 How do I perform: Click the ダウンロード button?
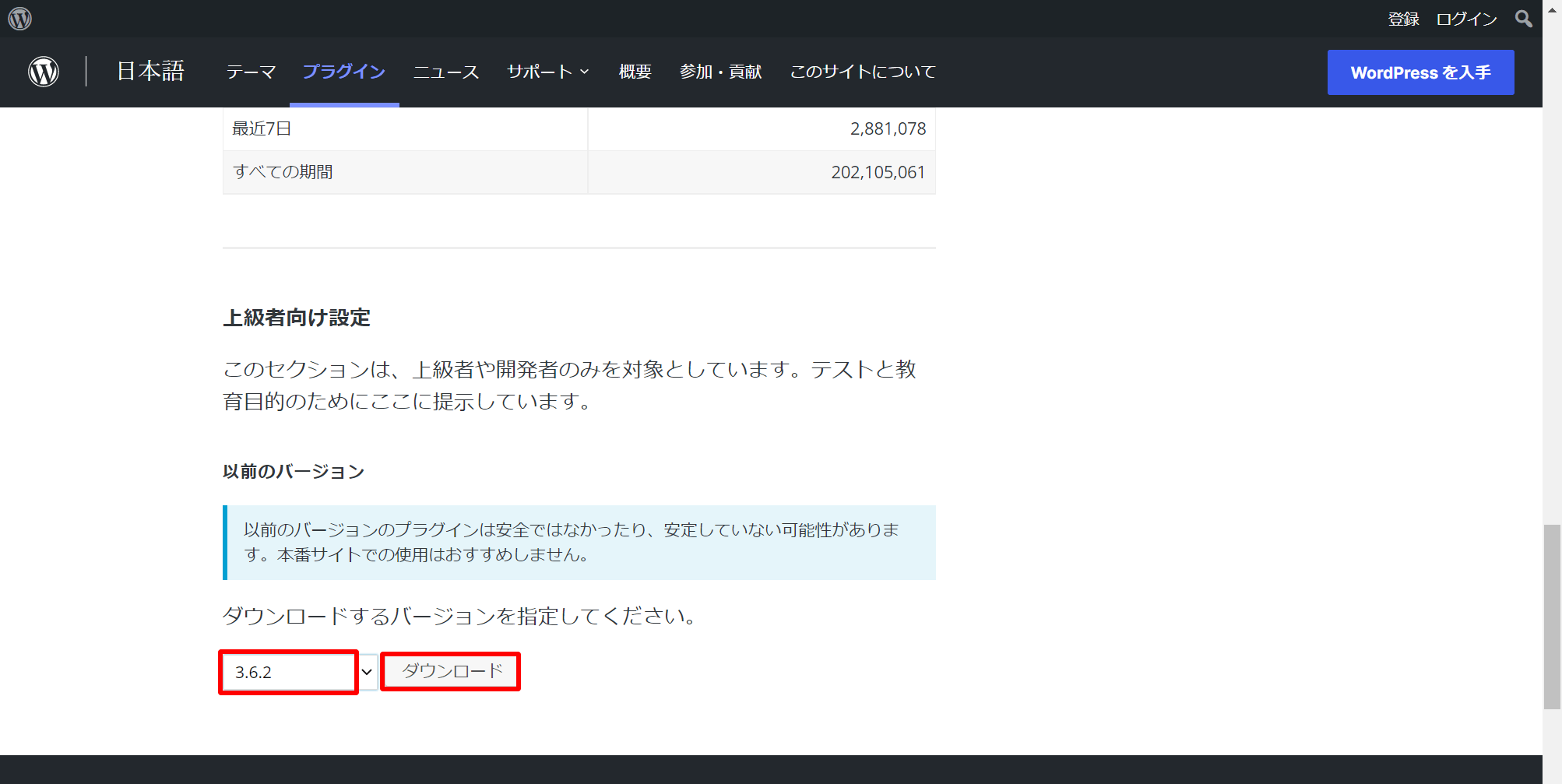coord(451,671)
